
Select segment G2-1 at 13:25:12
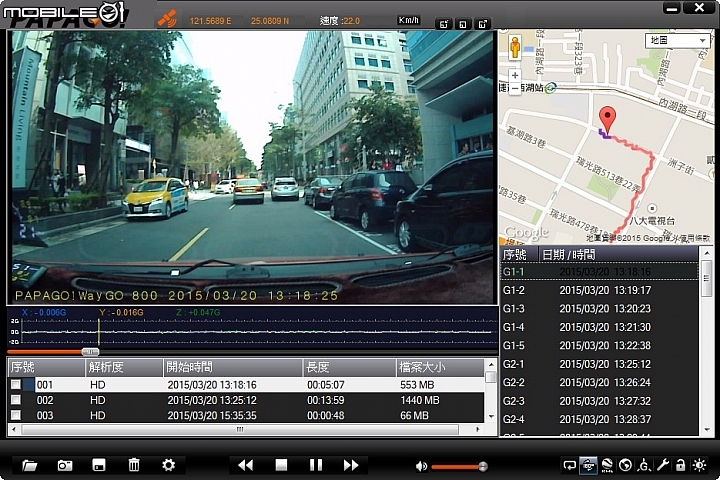pos(599,364)
